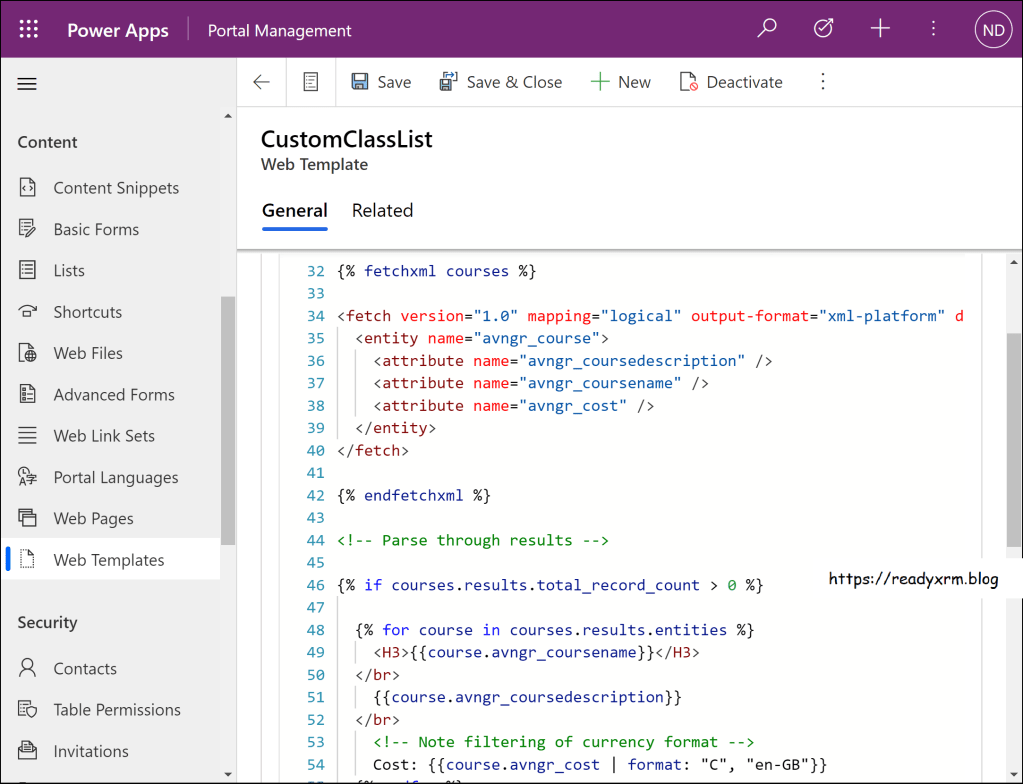Screen dimensions: 1023x784
Task: Open the task flow target icon
Action: click(823, 29)
